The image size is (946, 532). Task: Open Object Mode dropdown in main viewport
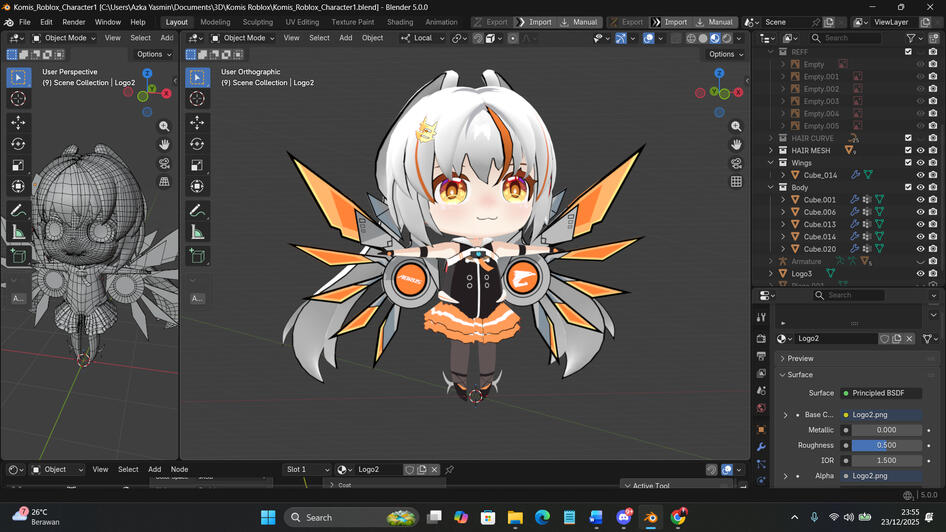(x=243, y=38)
